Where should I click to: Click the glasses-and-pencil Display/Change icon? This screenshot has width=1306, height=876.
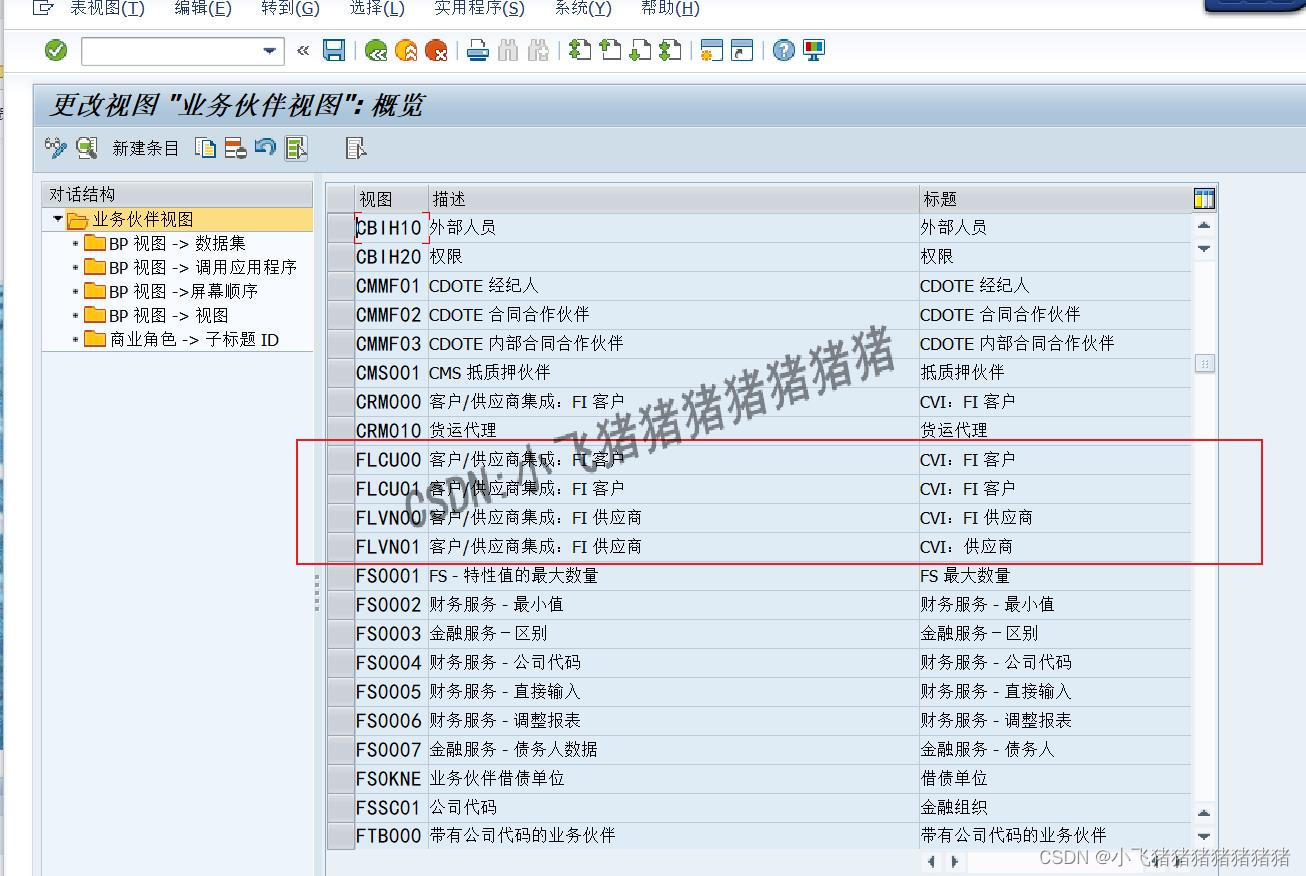56,148
